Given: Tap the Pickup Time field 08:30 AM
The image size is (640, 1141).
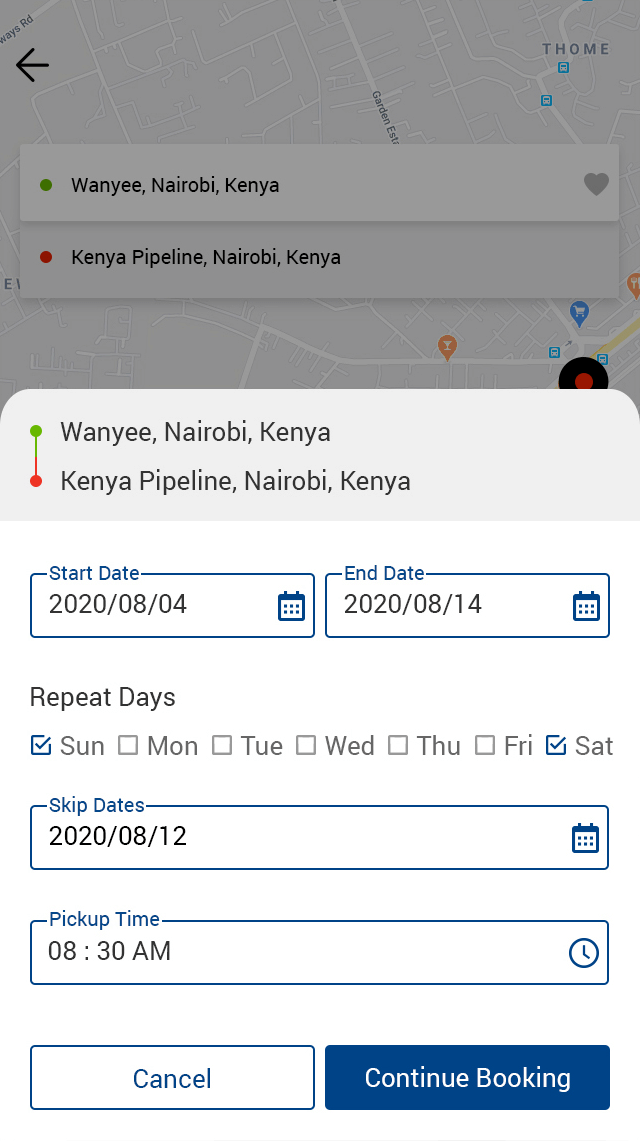Looking at the screenshot, I should [290, 952].
